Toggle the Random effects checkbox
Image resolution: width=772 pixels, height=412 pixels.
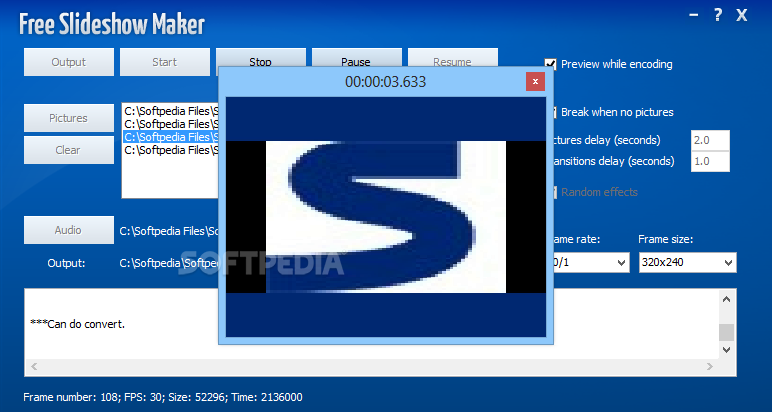click(555, 192)
